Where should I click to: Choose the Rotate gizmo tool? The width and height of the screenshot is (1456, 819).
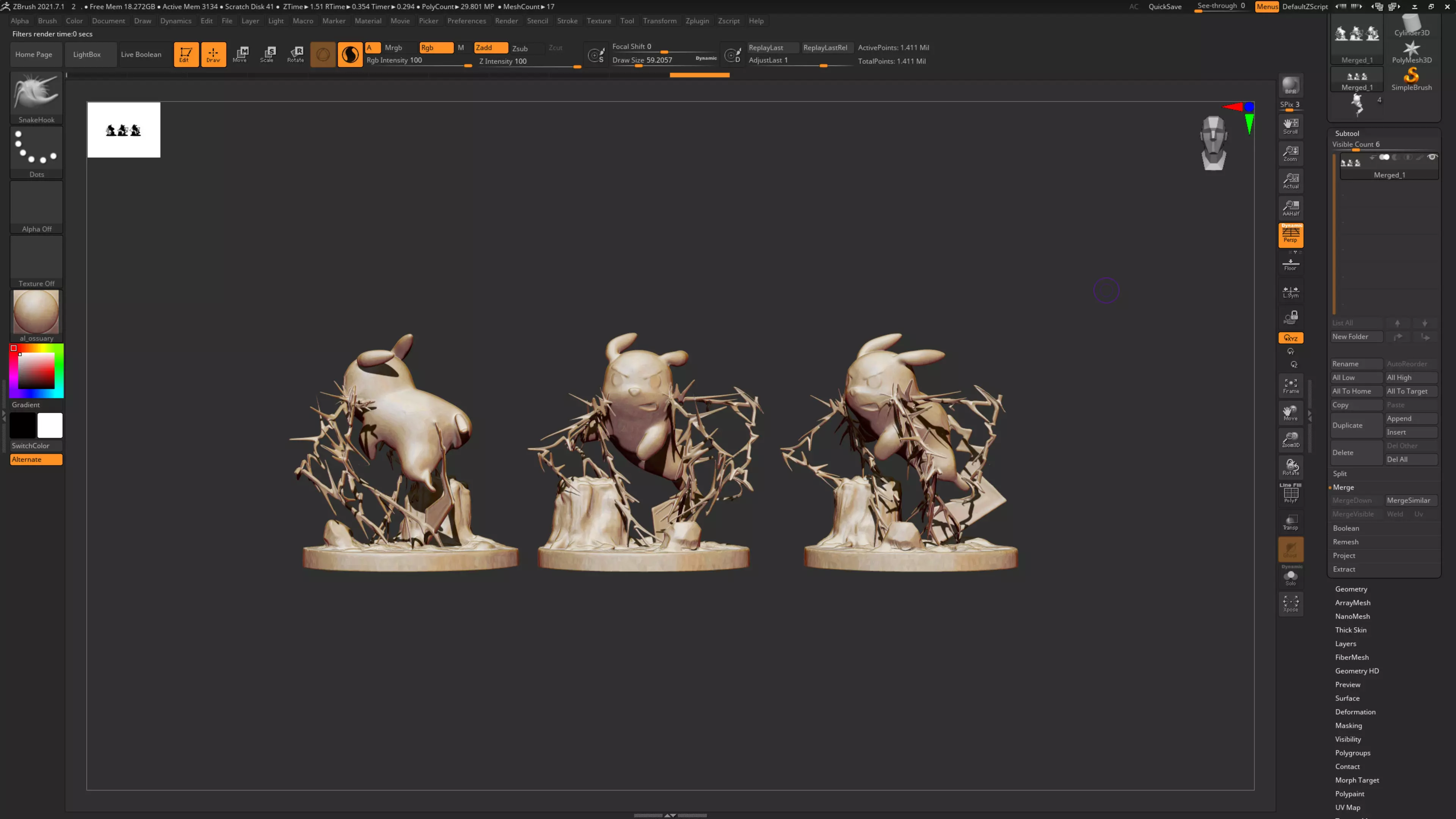[296, 54]
